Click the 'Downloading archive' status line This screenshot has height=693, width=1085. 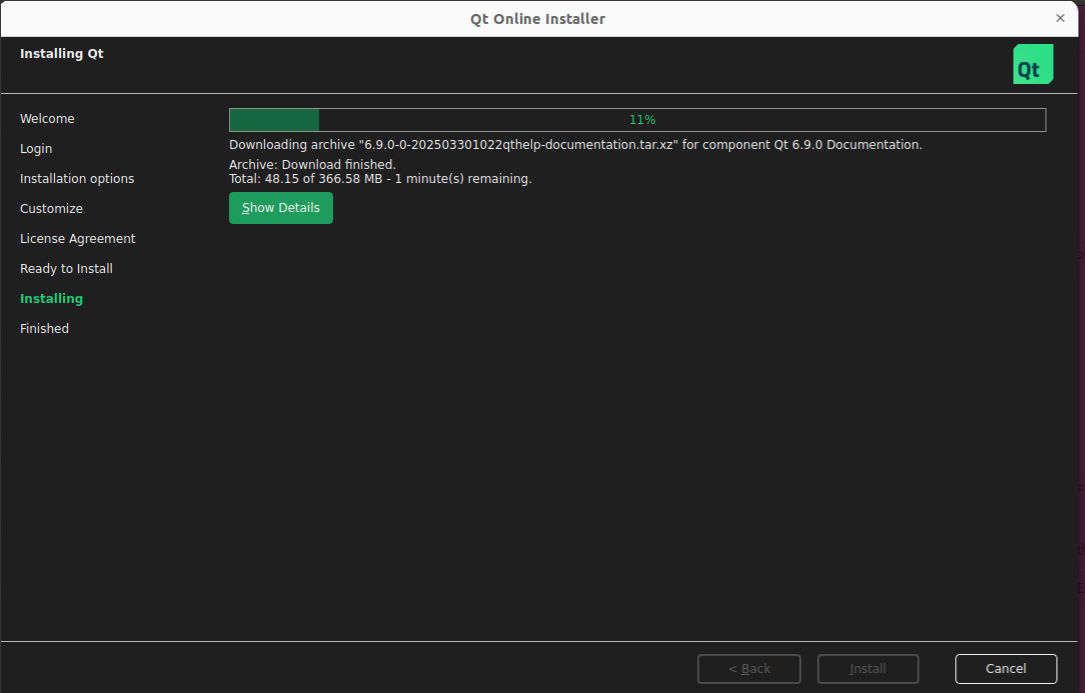coord(575,145)
